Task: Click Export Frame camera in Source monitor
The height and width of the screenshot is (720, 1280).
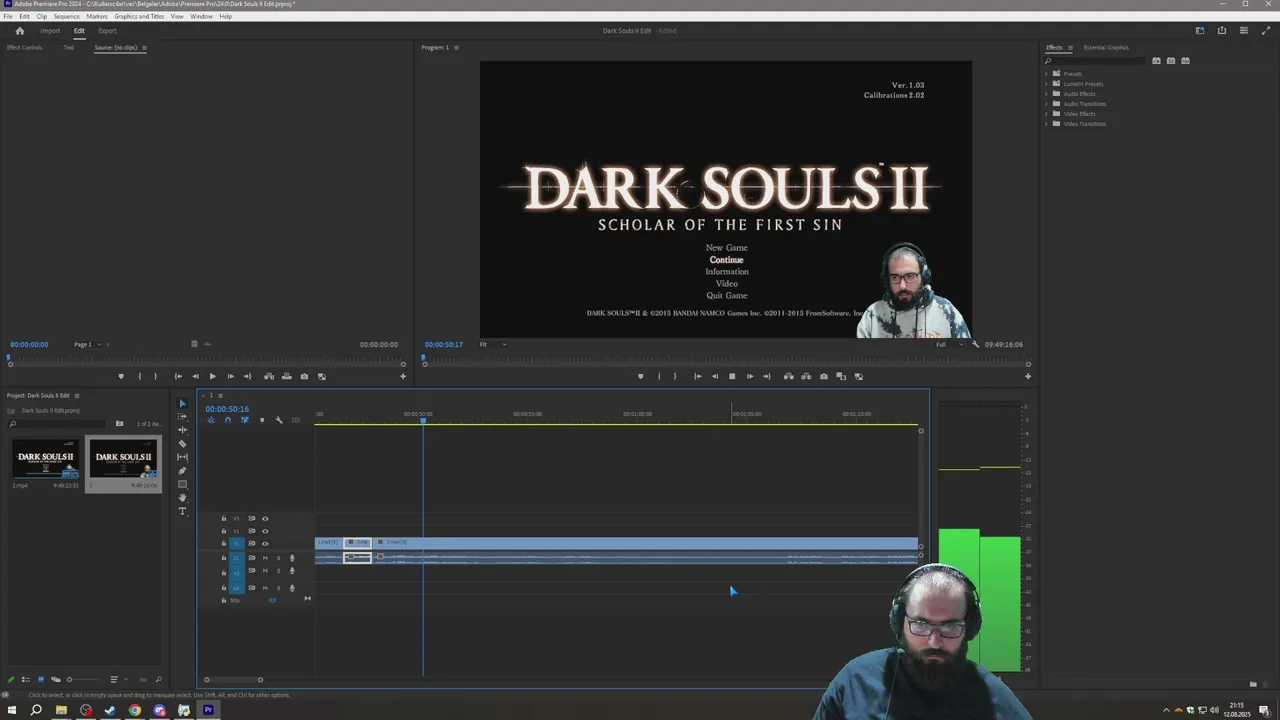Action: pos(304,376)
